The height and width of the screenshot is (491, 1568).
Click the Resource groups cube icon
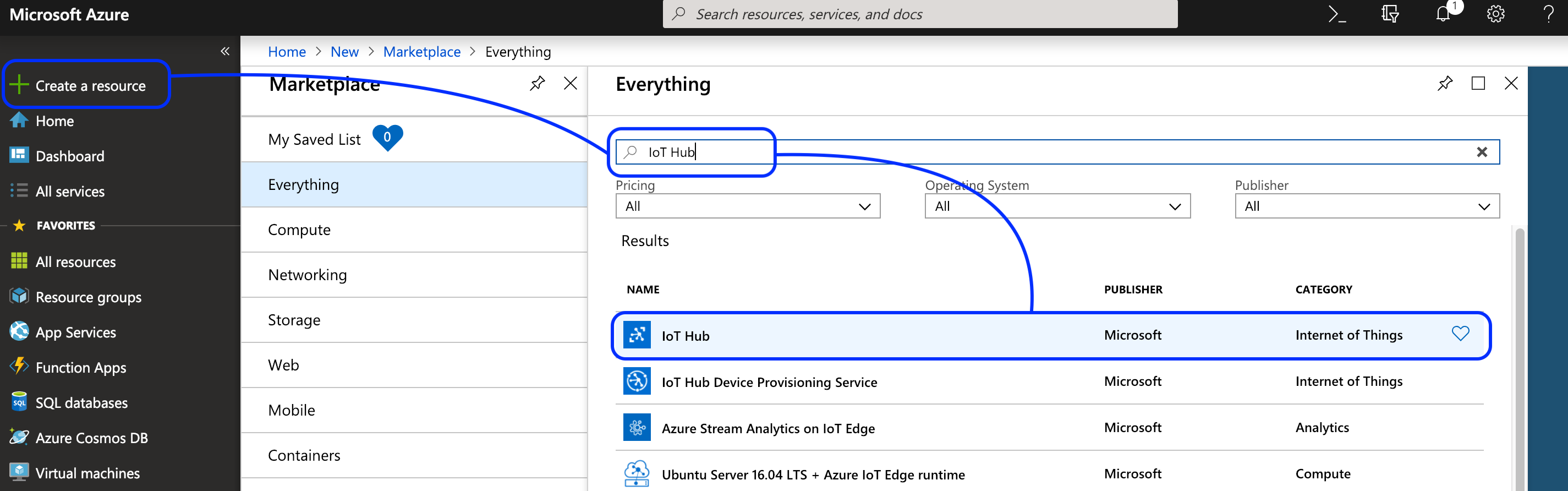point(19,296)
